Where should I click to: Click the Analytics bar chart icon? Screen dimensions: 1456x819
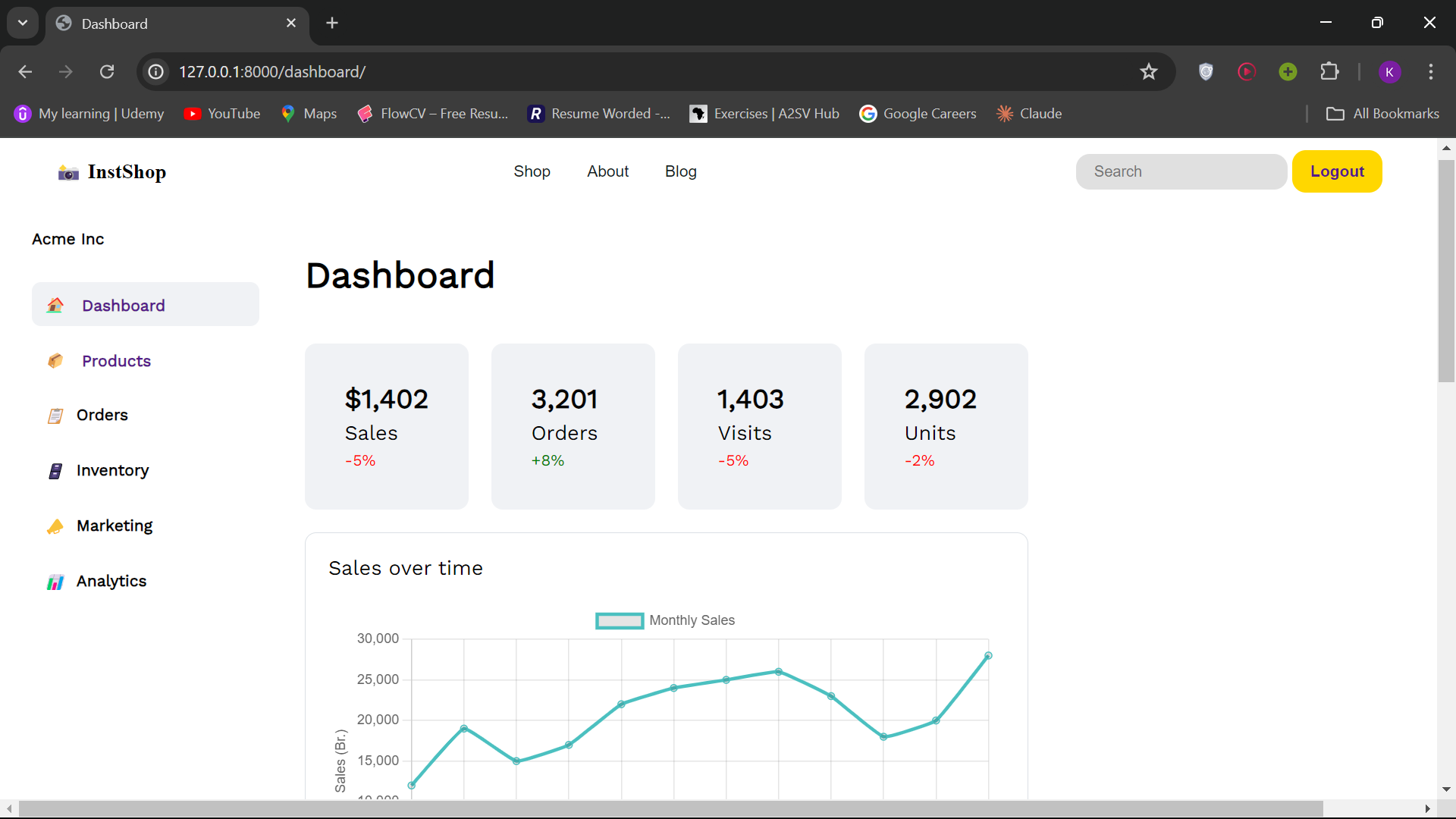tap(55, 582)
